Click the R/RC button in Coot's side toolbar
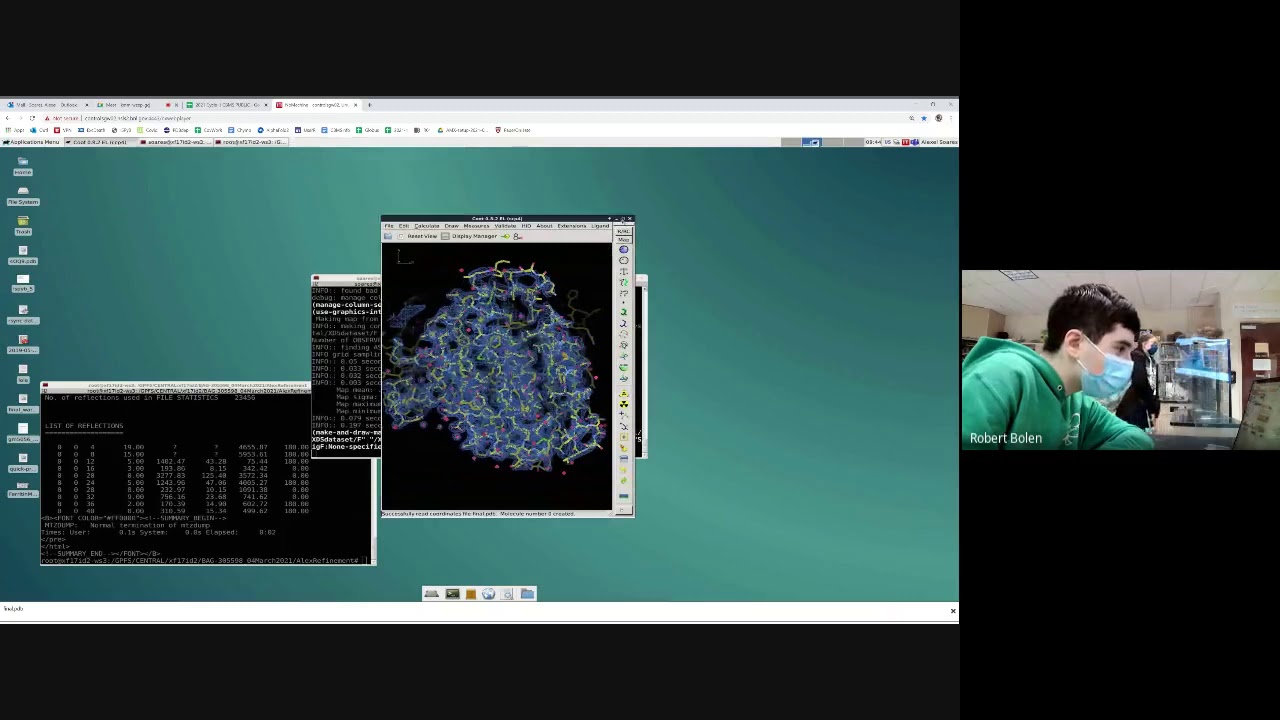 pos(624,231)
